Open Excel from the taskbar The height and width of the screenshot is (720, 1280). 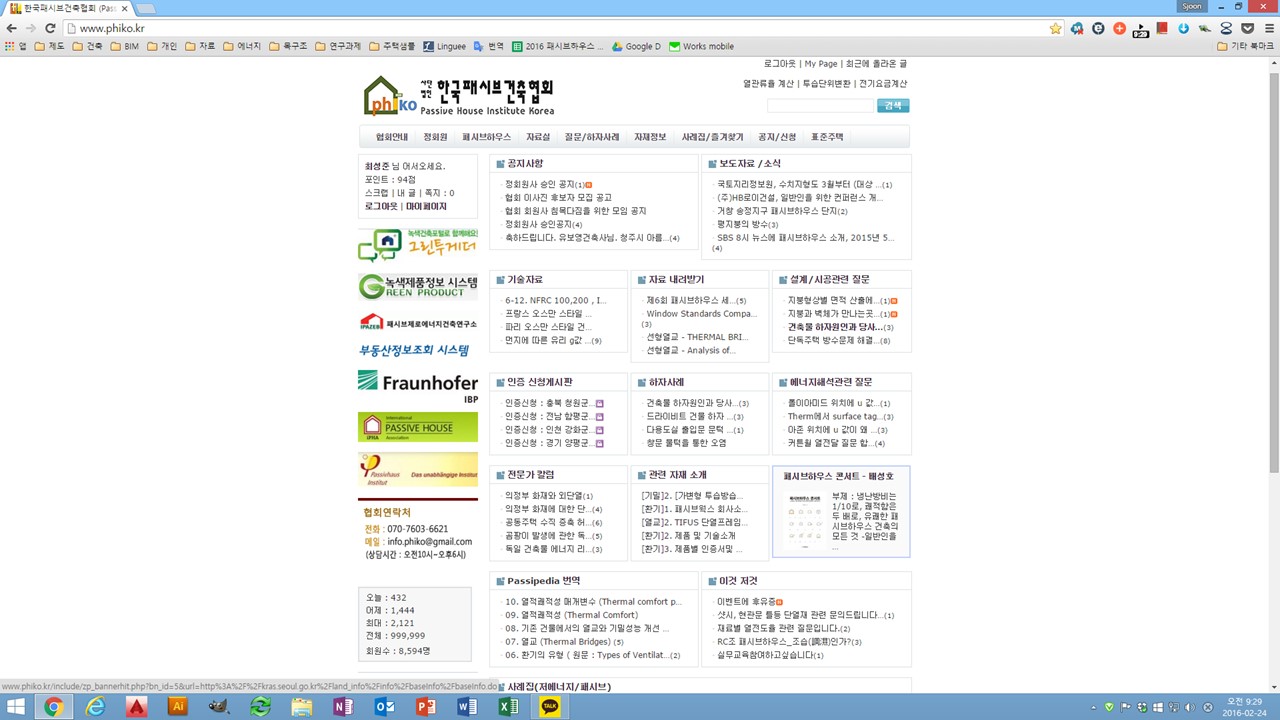click(508, 707)
